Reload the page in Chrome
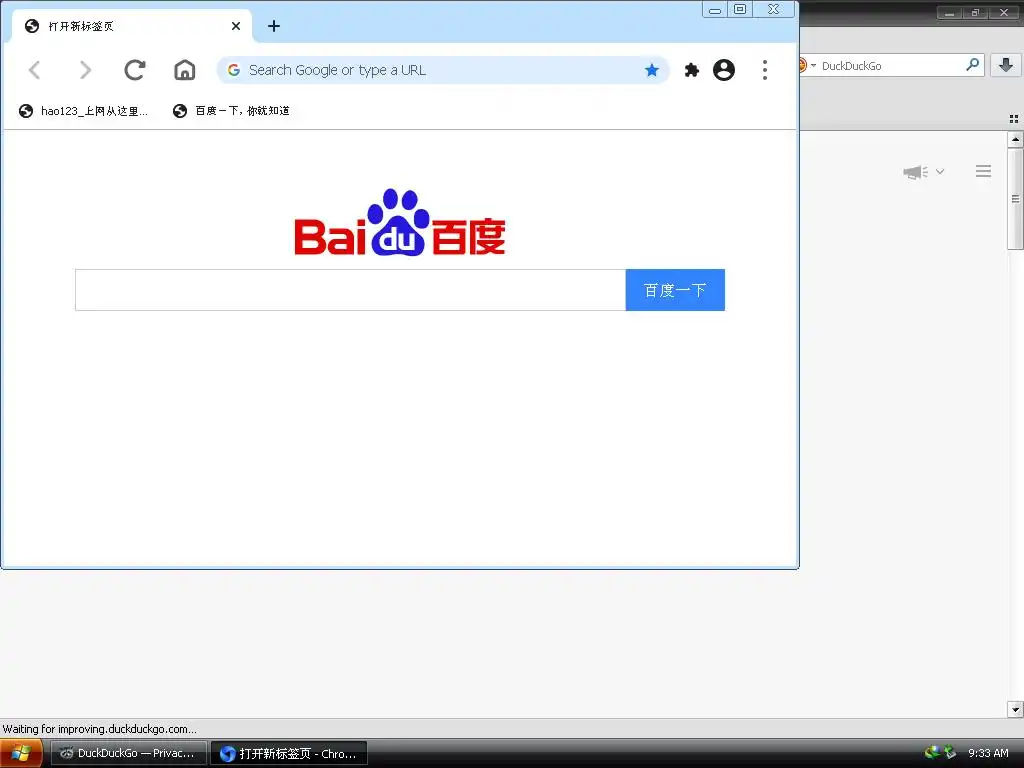The width and height of the screenshot is (1024, 768). pyautogui.click(x=135, y=70)
